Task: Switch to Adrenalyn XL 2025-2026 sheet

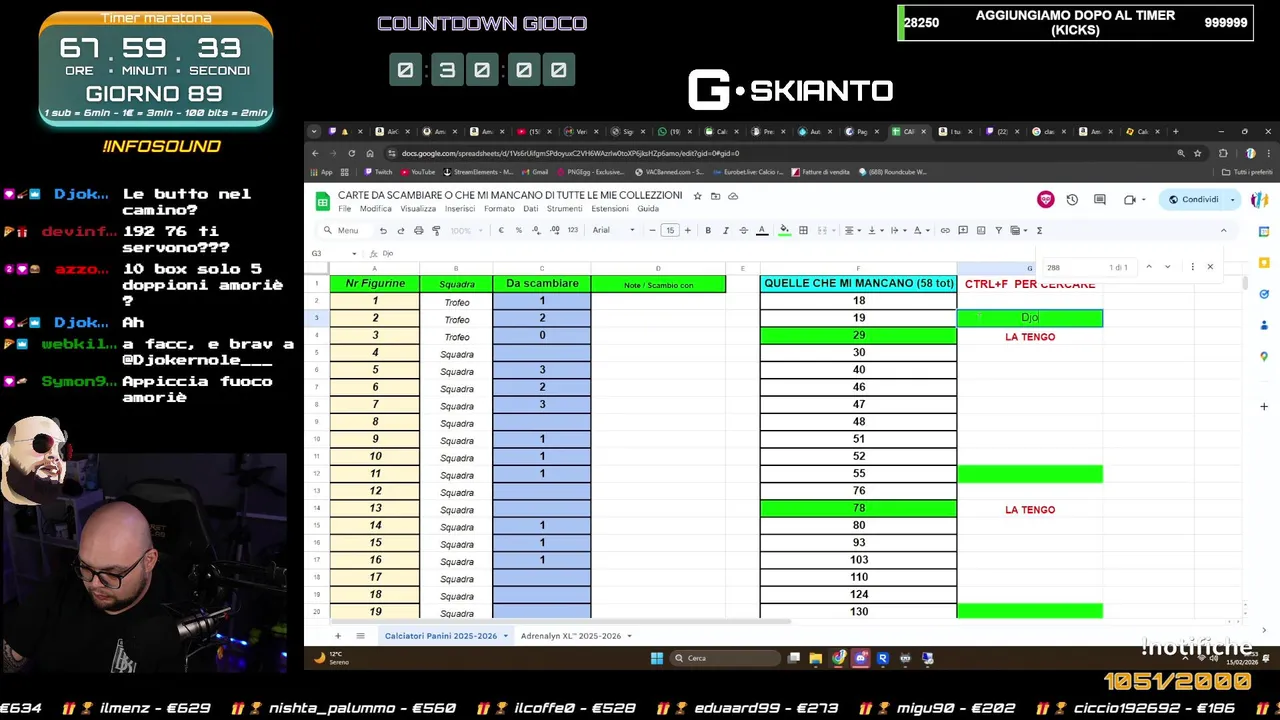Action: pyautogui.click(x=571, y=636)
